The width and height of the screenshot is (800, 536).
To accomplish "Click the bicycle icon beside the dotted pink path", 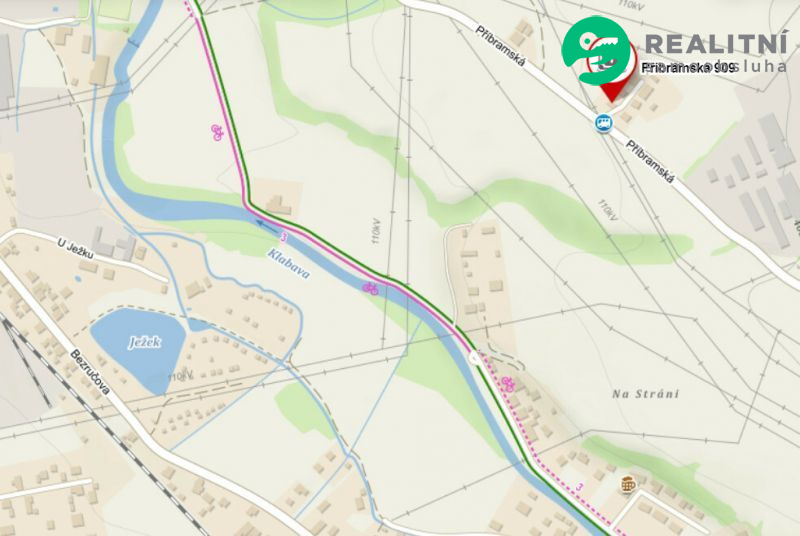I will tap(508, 384).
